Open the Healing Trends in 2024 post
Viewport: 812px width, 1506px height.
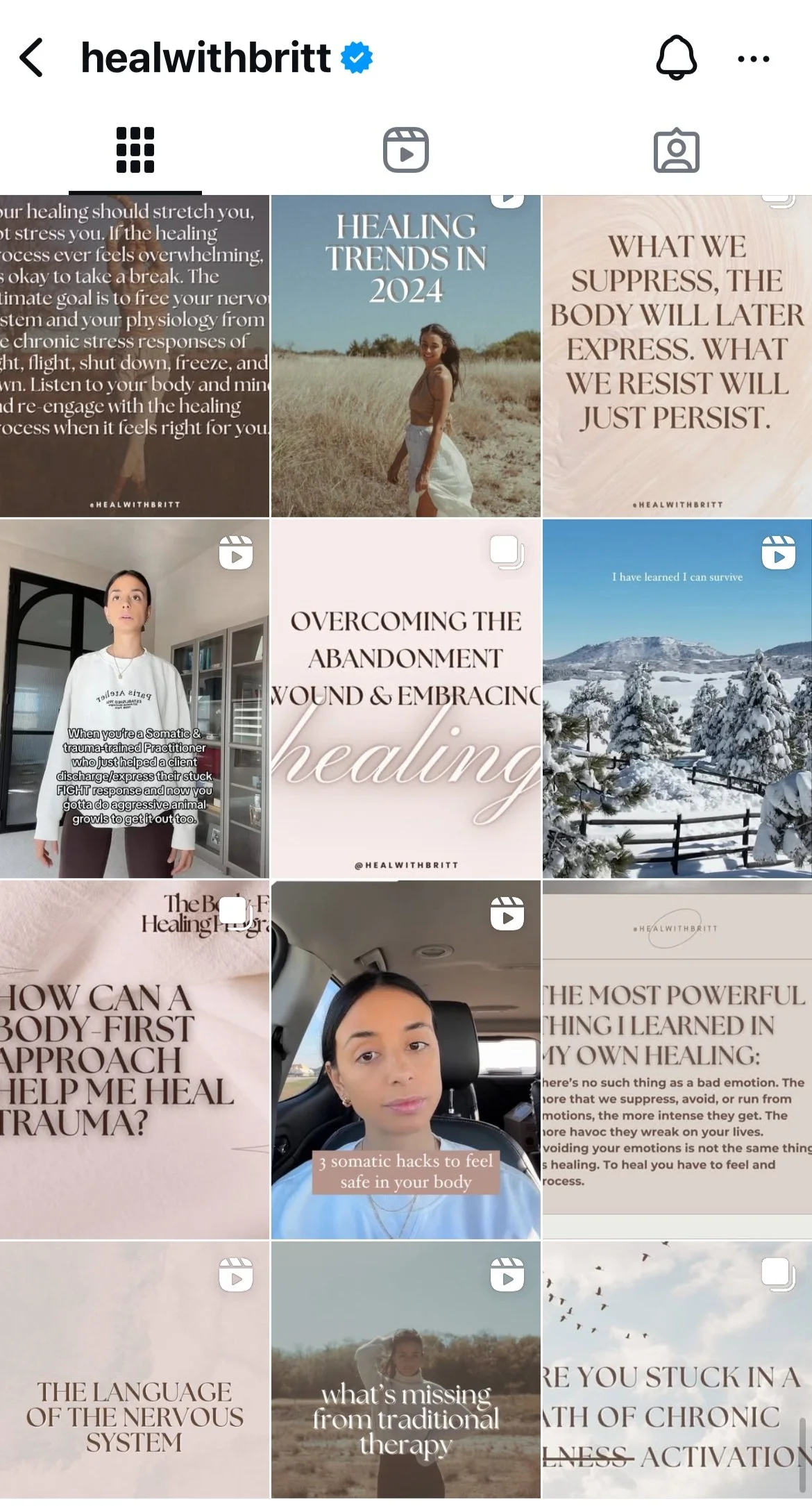pos(406,356)
